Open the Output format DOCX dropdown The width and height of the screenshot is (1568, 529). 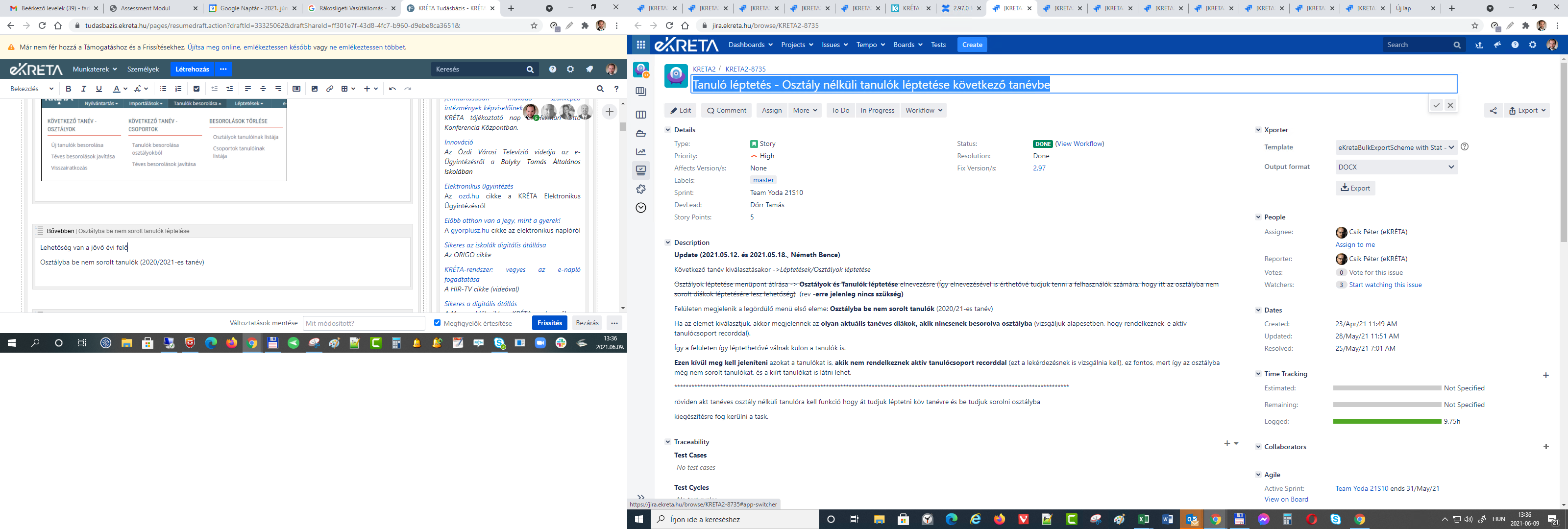(x=1396, y=167)
